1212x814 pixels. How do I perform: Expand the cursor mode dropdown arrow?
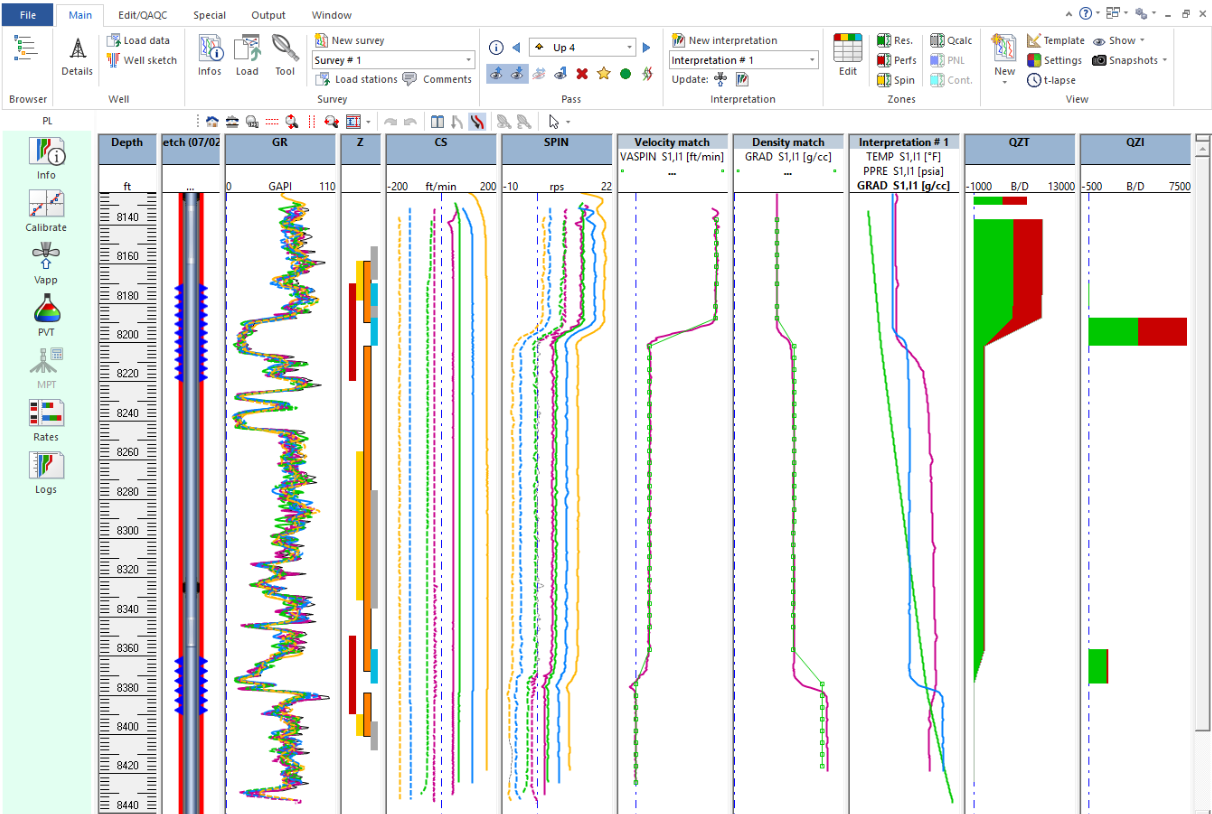(x=569, y=122)
